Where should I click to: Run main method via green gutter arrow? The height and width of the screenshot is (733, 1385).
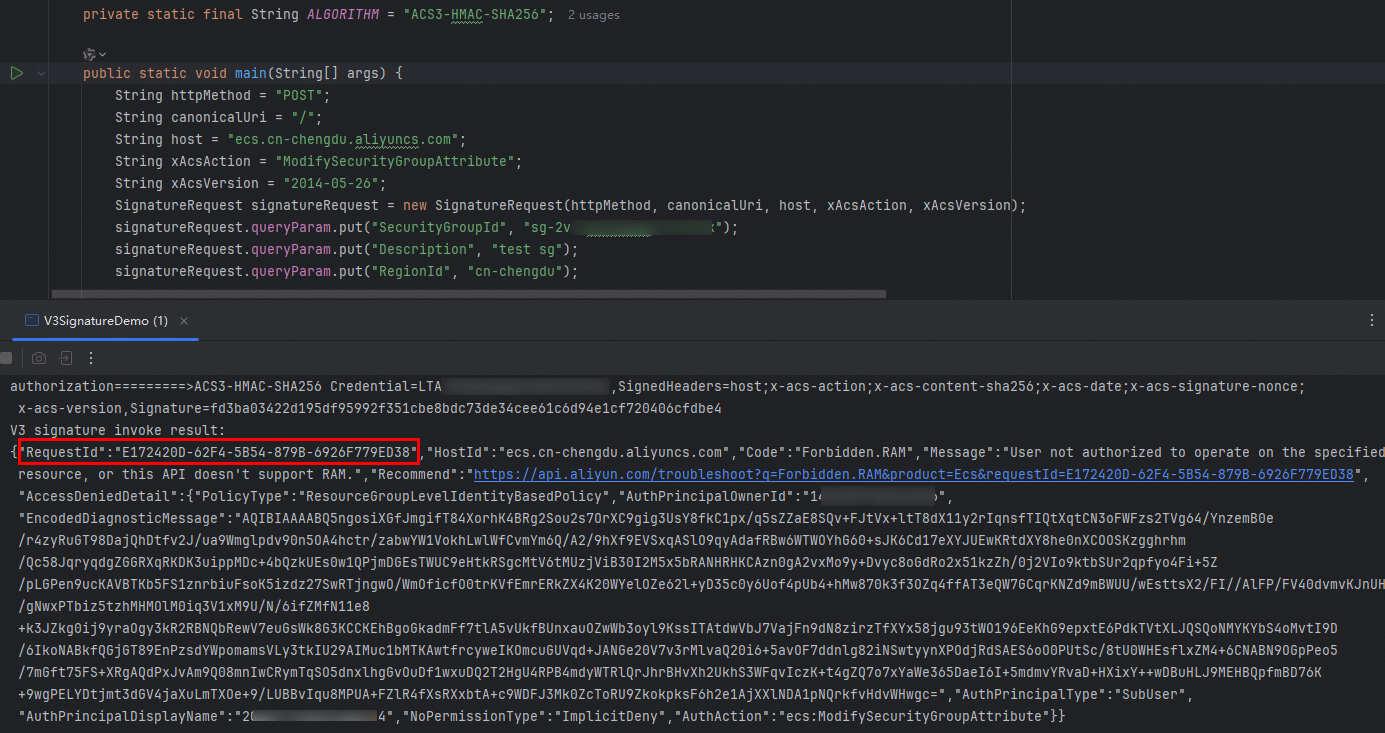coord(16,73)
